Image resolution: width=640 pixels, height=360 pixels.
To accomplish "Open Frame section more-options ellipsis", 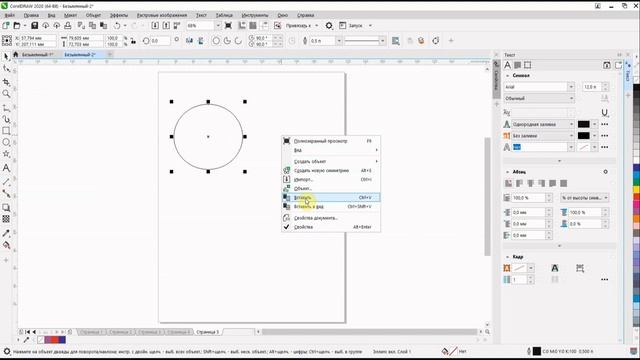I will click(604, 280).
